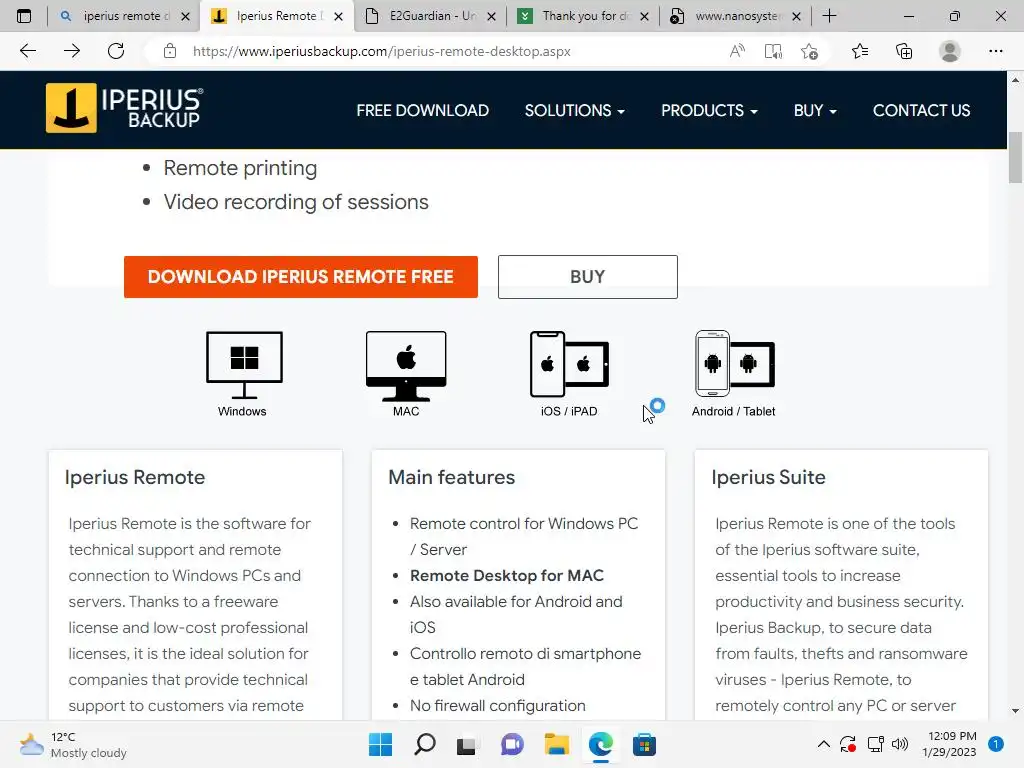Click the page vertical scrollbar thumb
This screenshot has height=768, width=1024.
1015,157
